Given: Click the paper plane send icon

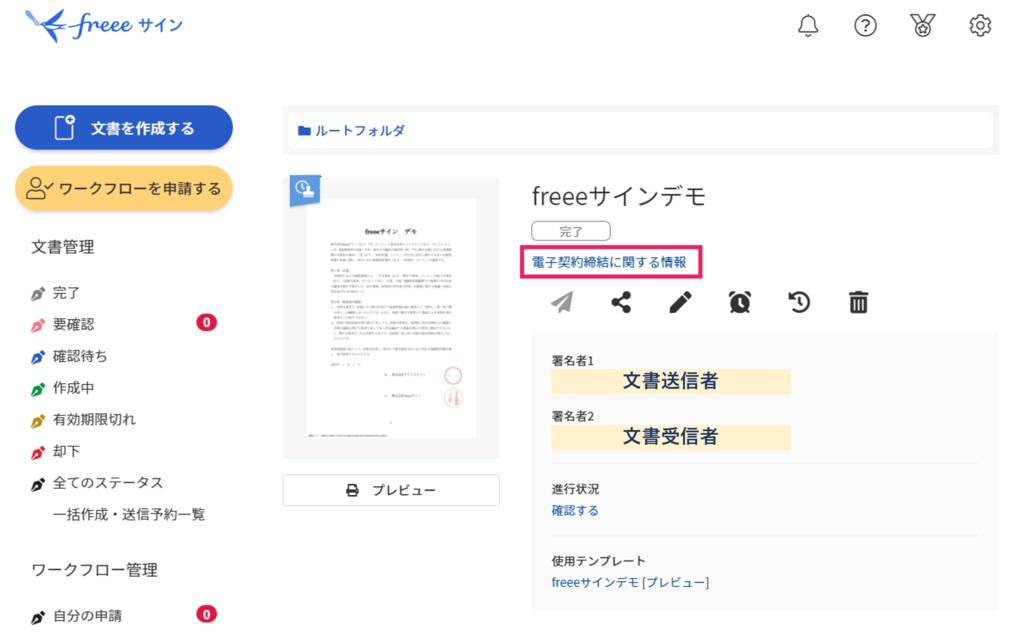Looking at the screenshot, I should click(562, 302).
